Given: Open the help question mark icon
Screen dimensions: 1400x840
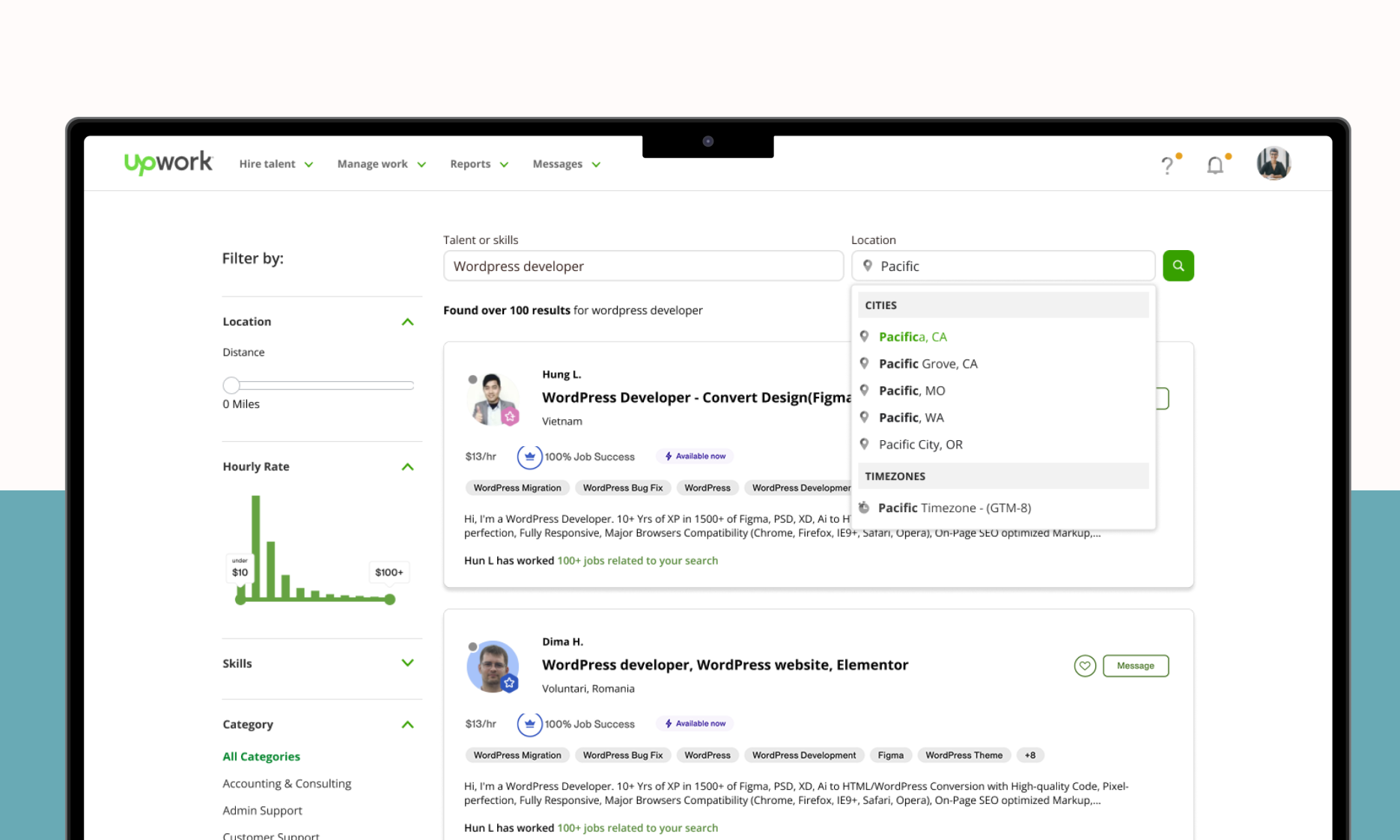Looking at the screenshot, I should click(1167, 165).
